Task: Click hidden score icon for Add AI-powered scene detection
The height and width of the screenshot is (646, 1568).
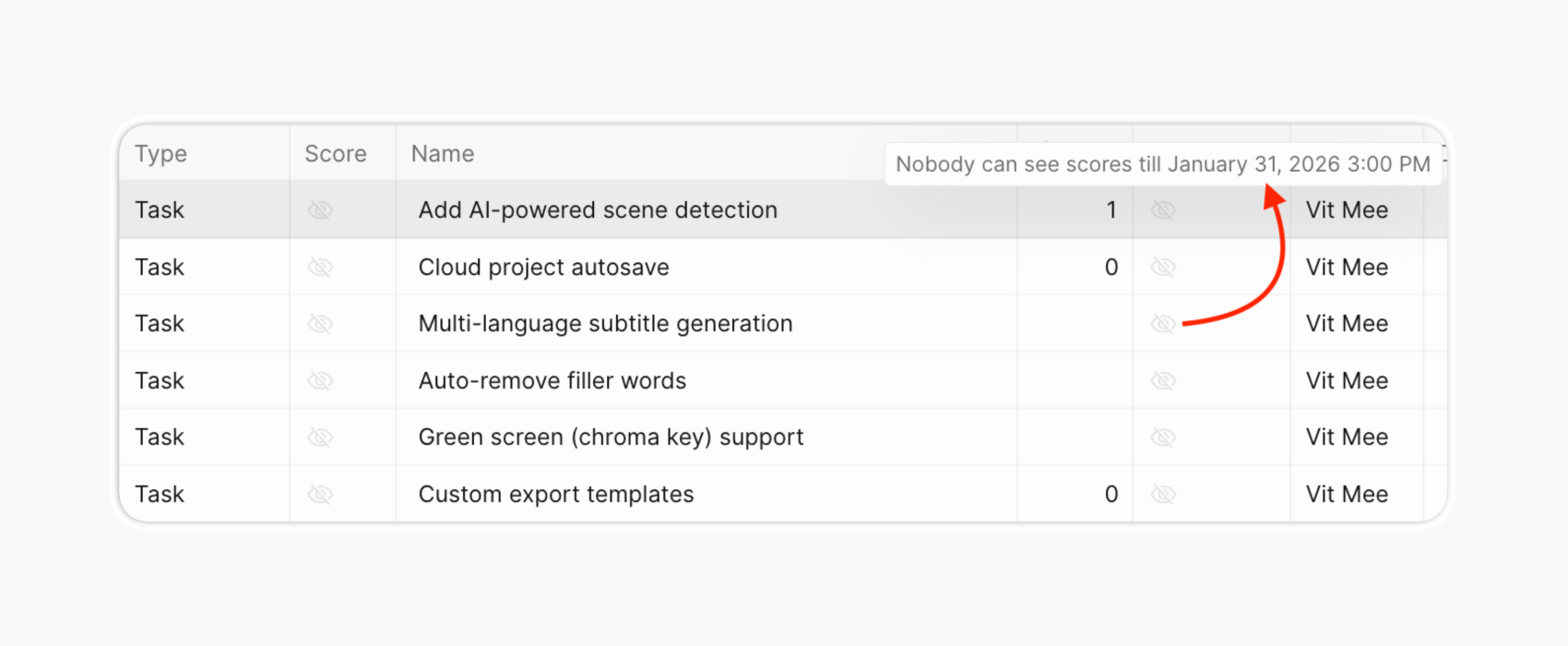Action: (320, 210)
